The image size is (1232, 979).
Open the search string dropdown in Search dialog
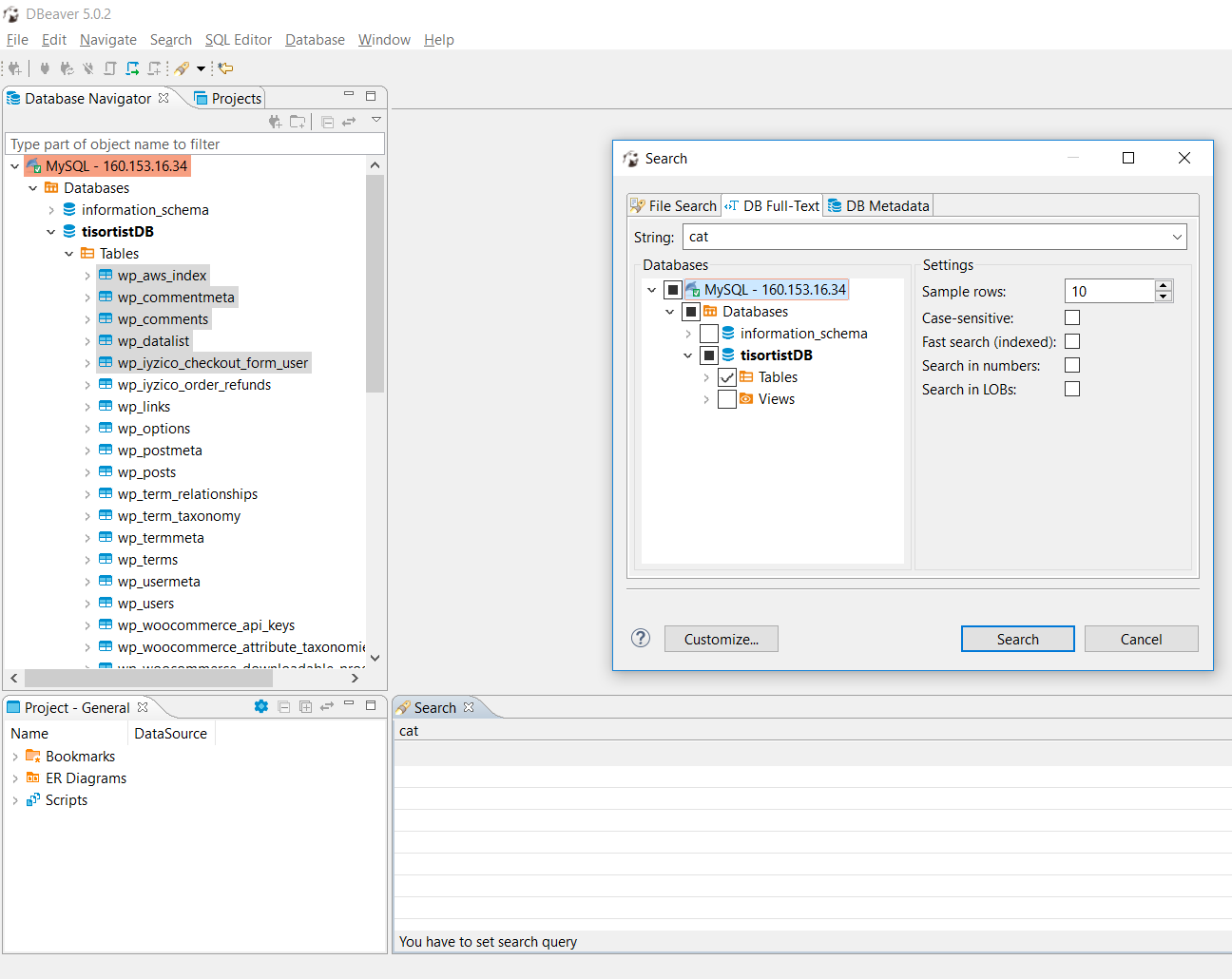coord(1178,237)
